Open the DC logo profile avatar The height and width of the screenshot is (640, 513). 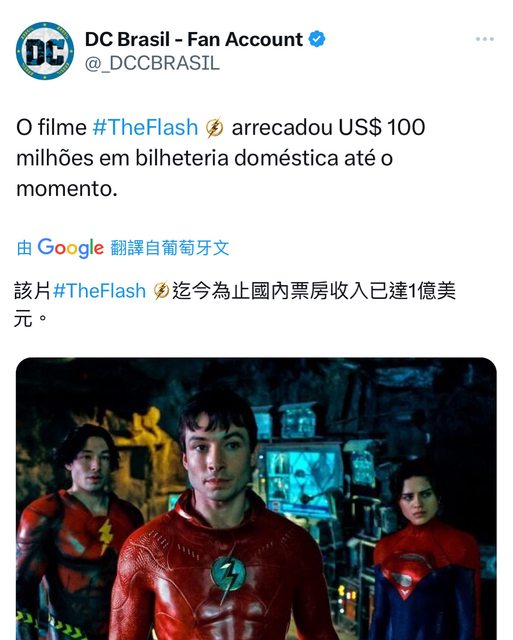(x=45, y=51)
